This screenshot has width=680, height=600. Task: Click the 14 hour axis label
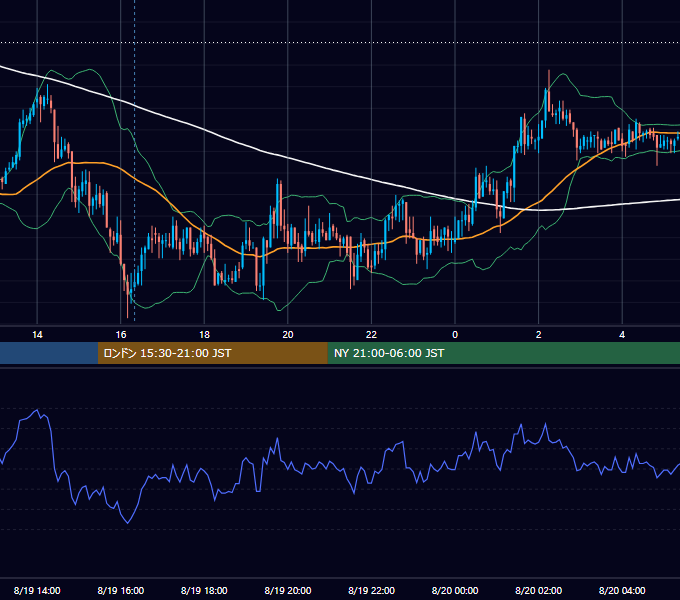[37, 335]
